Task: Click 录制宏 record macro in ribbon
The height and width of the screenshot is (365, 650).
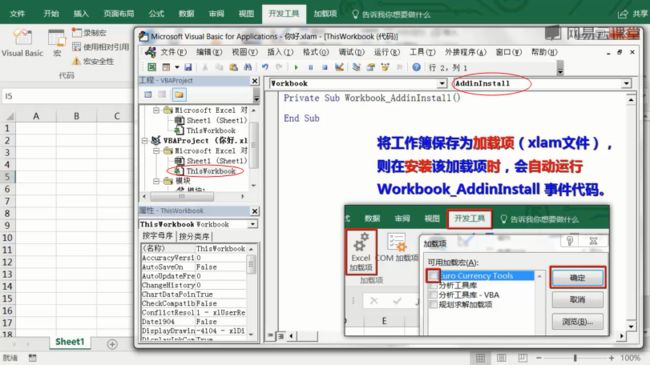Action: (89, 32)
